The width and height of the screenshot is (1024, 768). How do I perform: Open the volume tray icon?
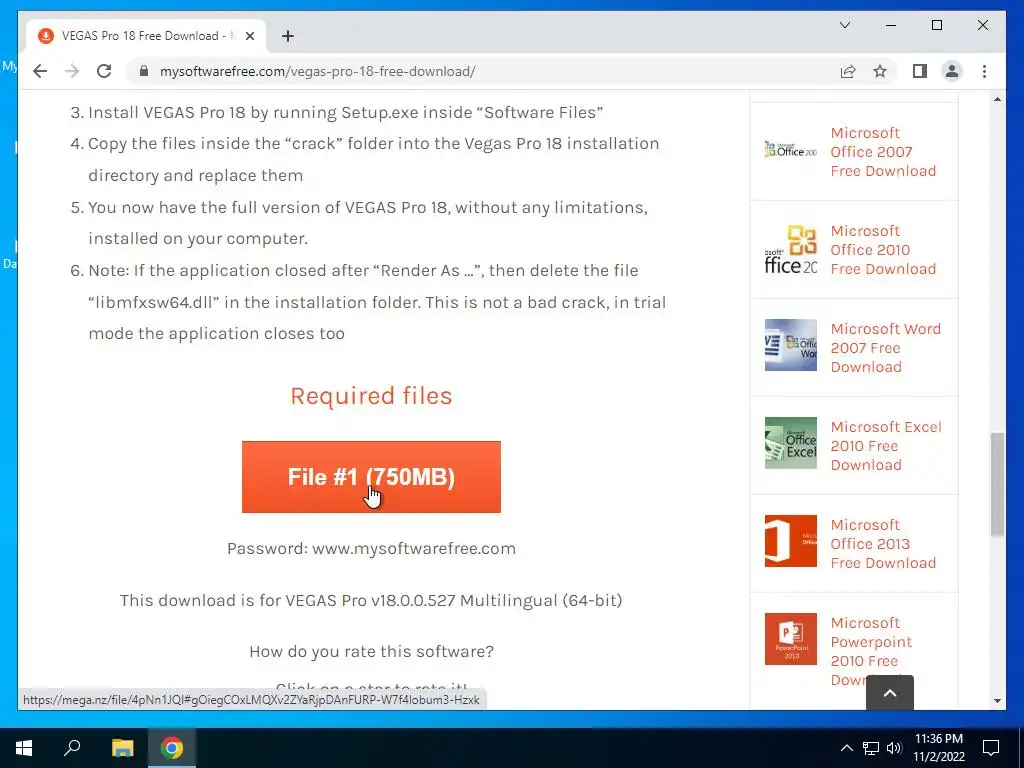coord(894,748)
